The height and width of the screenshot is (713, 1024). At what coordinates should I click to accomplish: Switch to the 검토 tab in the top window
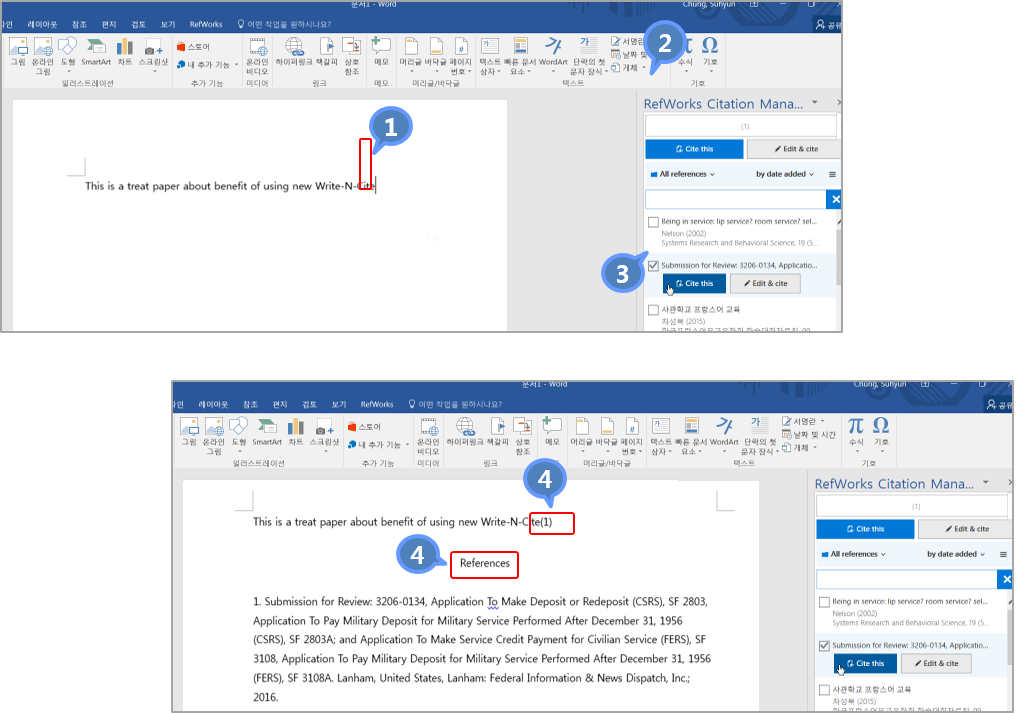click(x=138, y=24)
